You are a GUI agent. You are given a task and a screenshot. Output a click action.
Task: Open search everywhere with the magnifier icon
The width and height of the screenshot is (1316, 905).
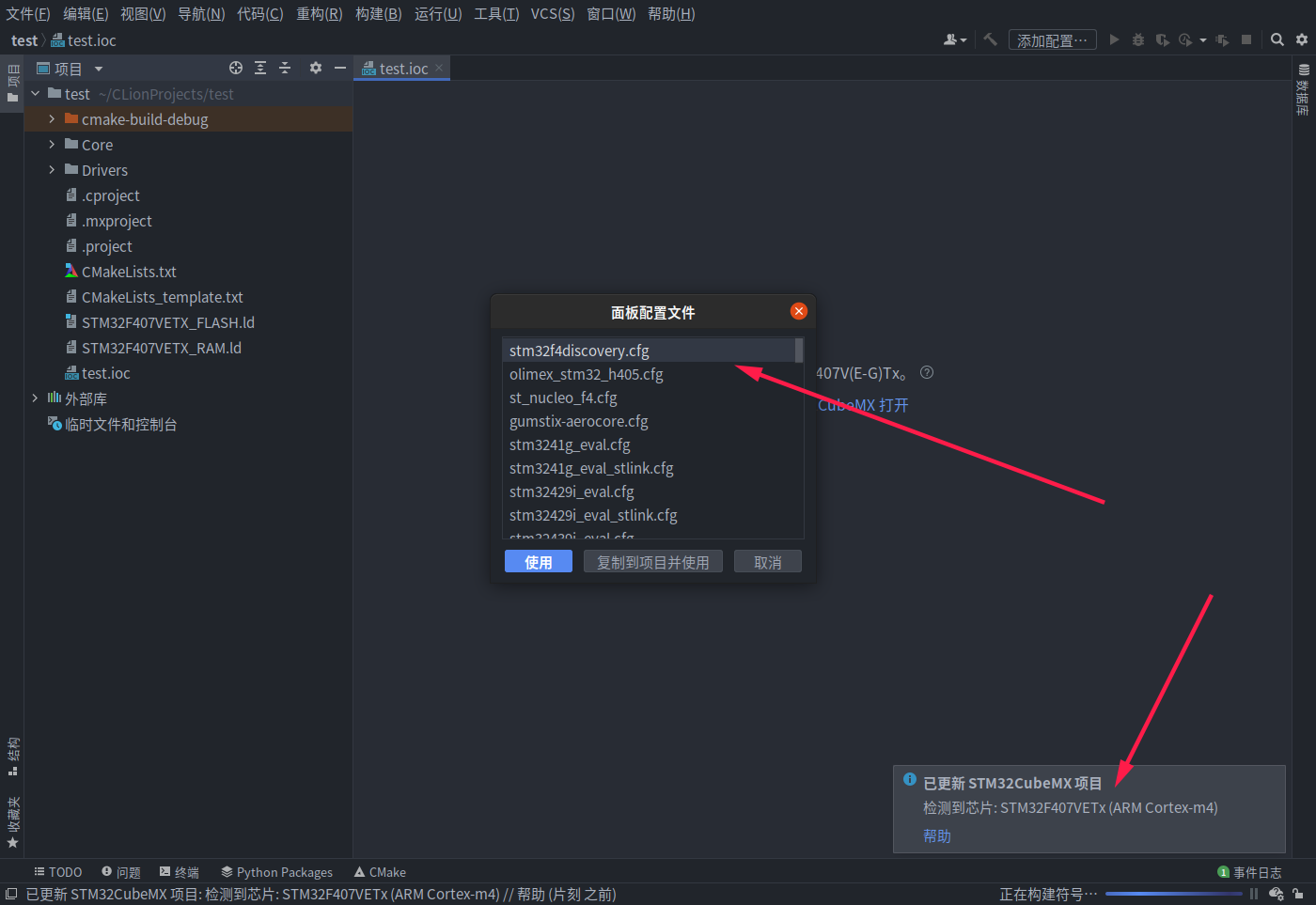(x=1277, y=39)
